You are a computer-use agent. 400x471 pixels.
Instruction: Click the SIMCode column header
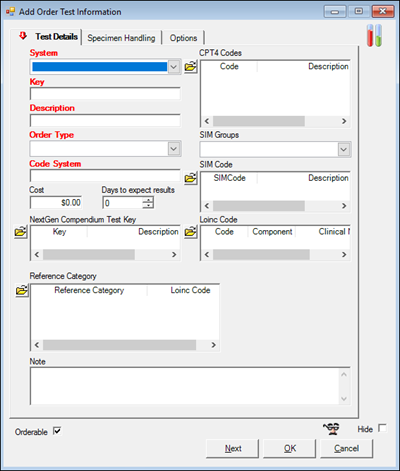pos(229,178)
